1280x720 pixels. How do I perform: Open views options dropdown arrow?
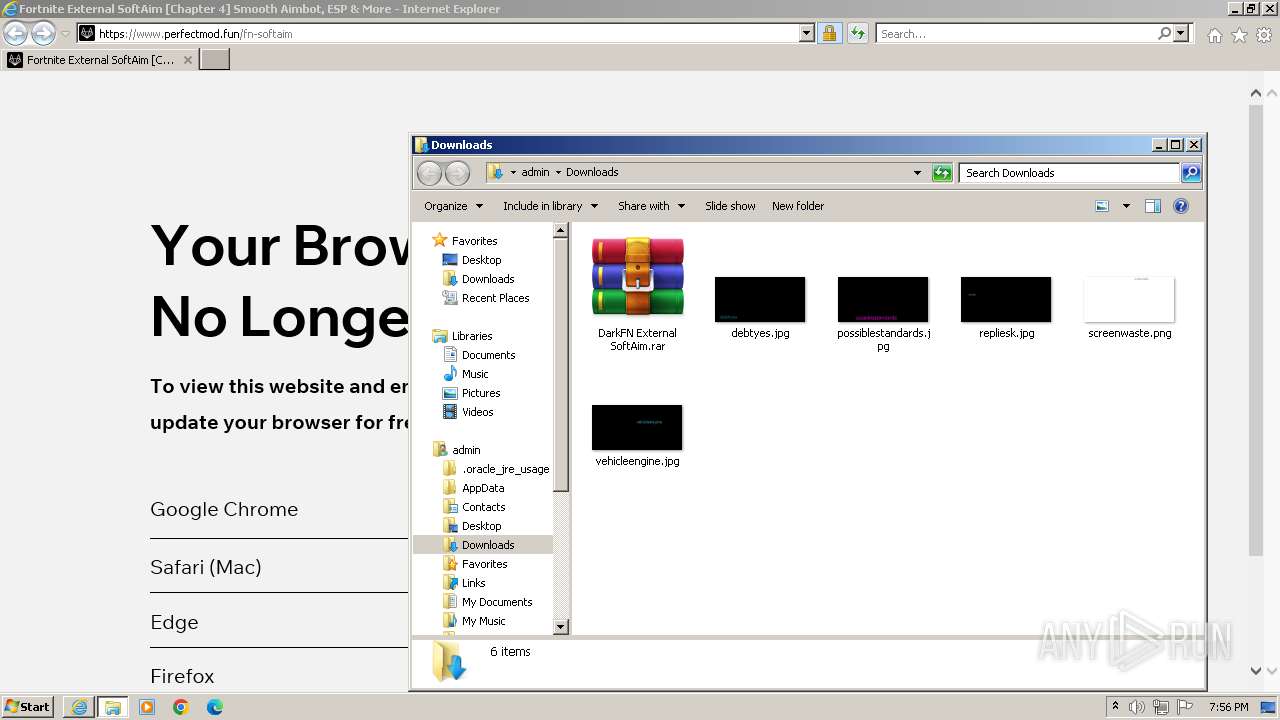point(1126,206)
